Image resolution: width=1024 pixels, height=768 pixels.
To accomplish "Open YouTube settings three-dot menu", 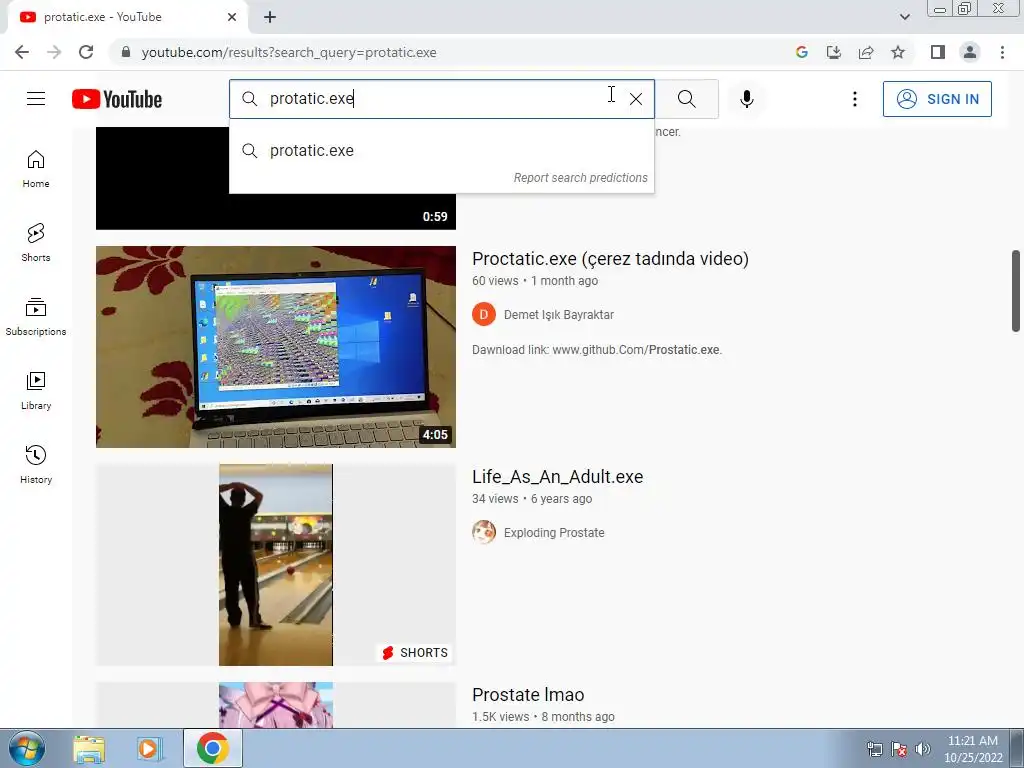I will coord(854,99).
